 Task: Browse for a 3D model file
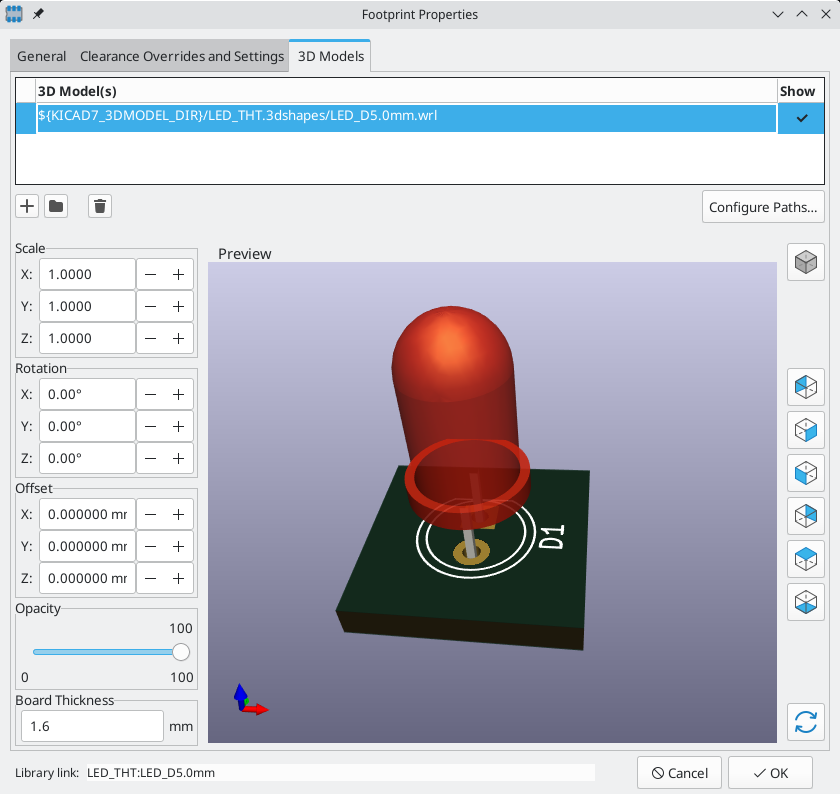coord(56,206)
